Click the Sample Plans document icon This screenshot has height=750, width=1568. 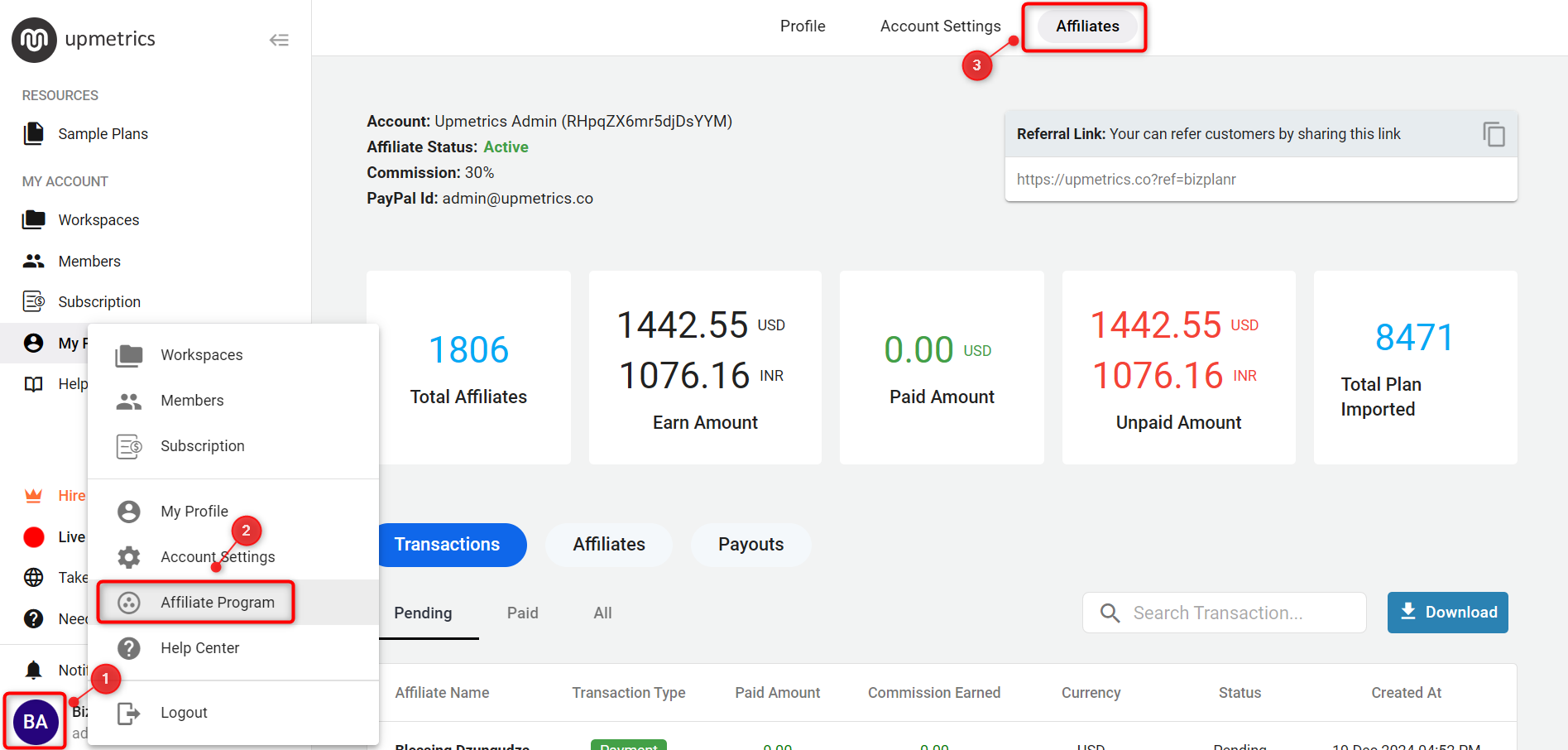(x=34, y=133)
